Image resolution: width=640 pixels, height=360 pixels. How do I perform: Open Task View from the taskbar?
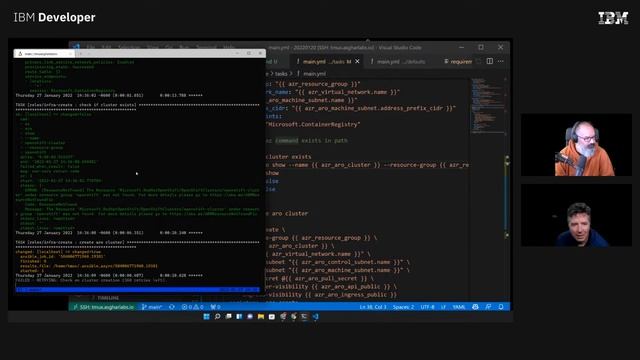click(x=229, y=316)
